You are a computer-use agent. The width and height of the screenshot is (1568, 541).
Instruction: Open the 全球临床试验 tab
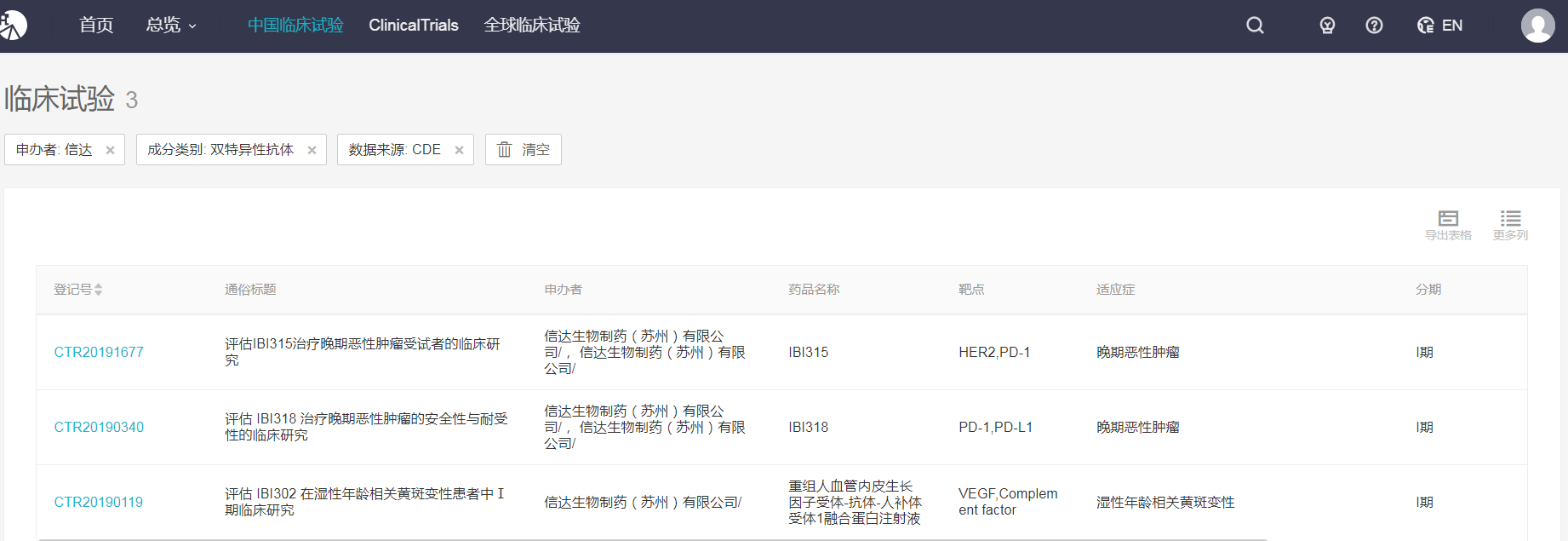pyautogui.click(x=532, y=26)
